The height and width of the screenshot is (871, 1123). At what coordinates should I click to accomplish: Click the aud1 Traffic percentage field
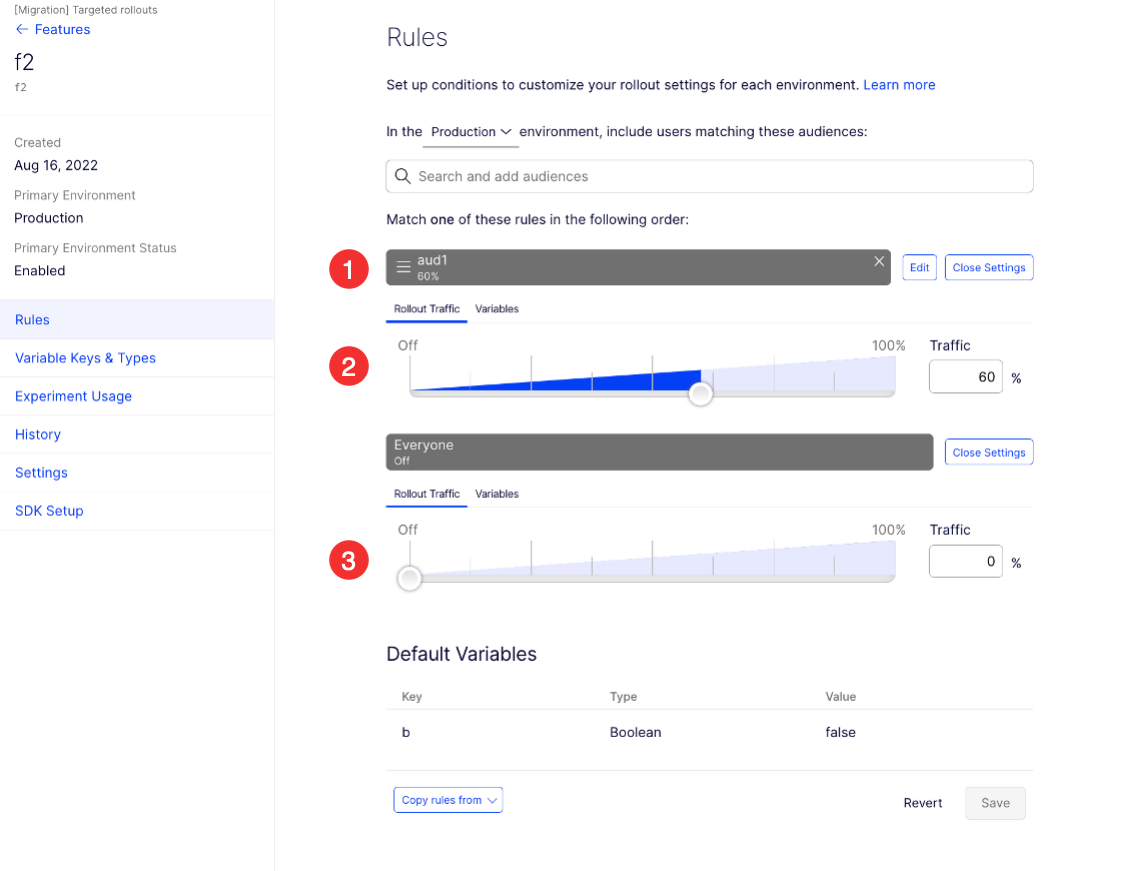pyautogui.click(x=965, y=377)
